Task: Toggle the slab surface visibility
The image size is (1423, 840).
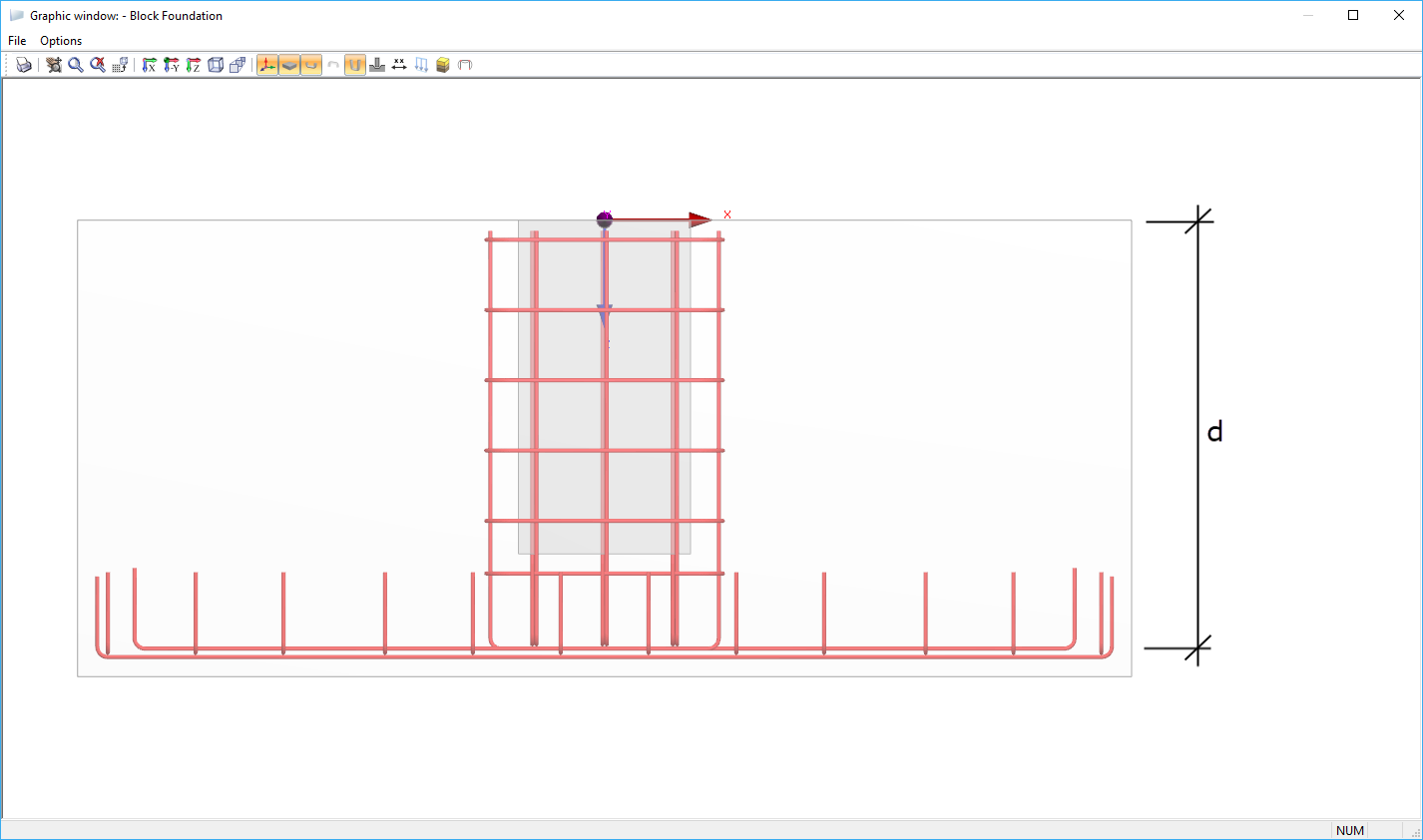Action: click(x=289, y=64)
